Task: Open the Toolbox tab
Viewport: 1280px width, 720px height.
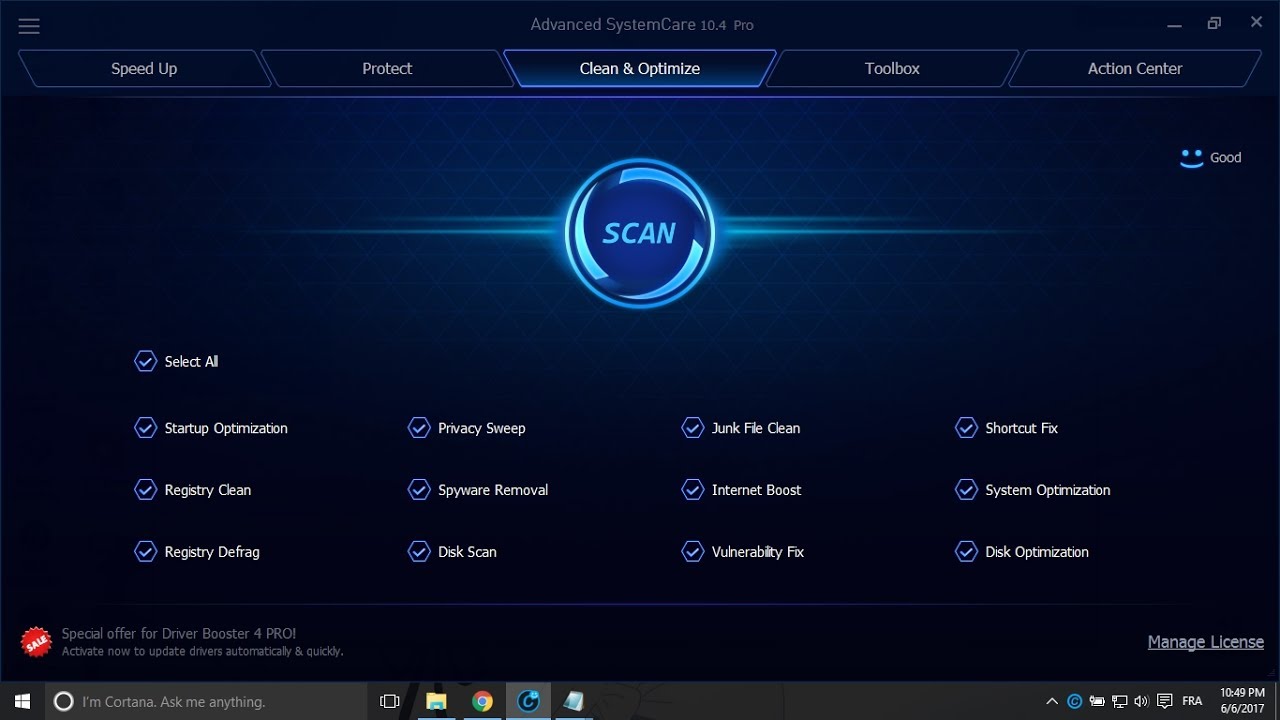Action: 892,68
